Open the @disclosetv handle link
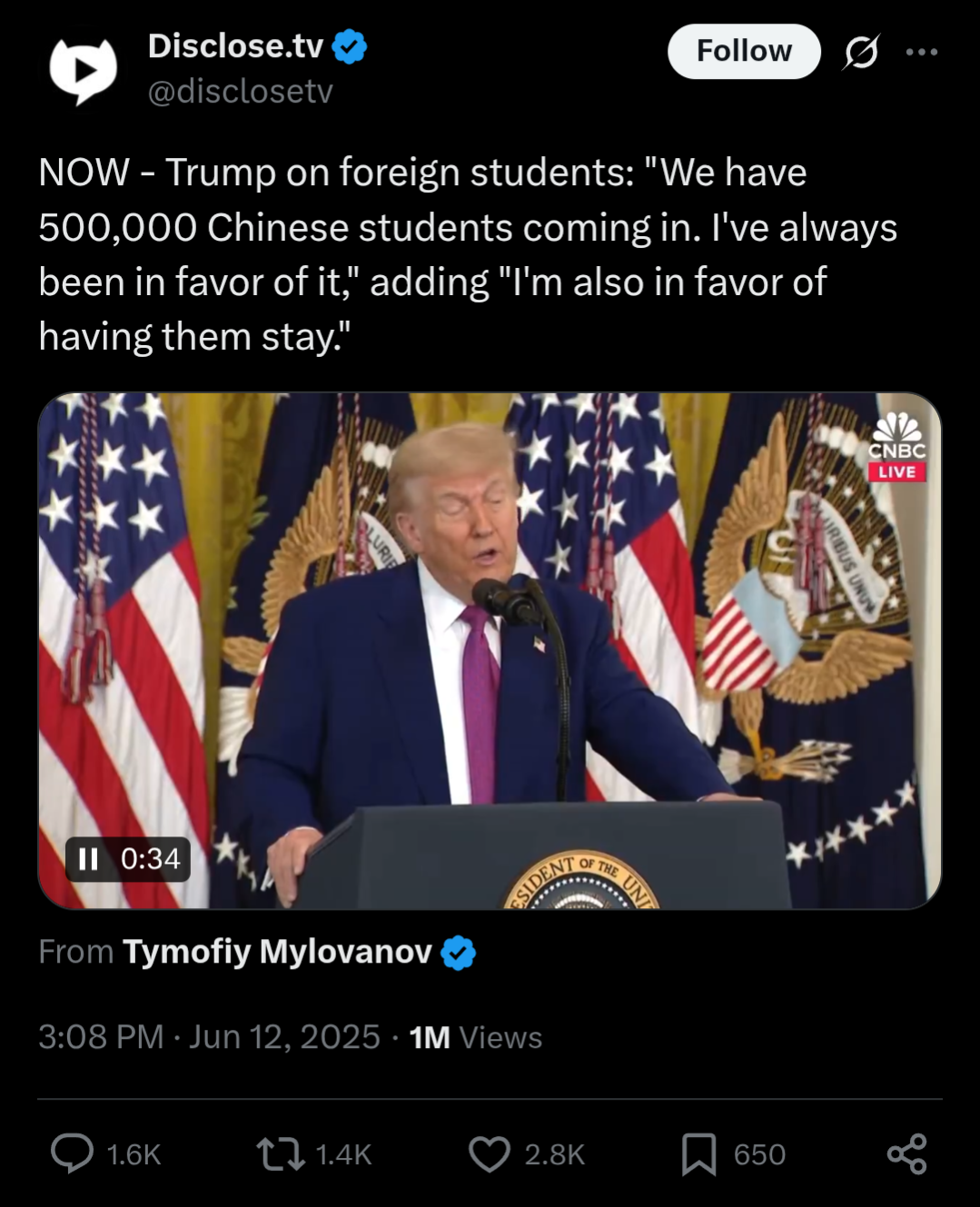The image size is (980, 1207). 240,91
